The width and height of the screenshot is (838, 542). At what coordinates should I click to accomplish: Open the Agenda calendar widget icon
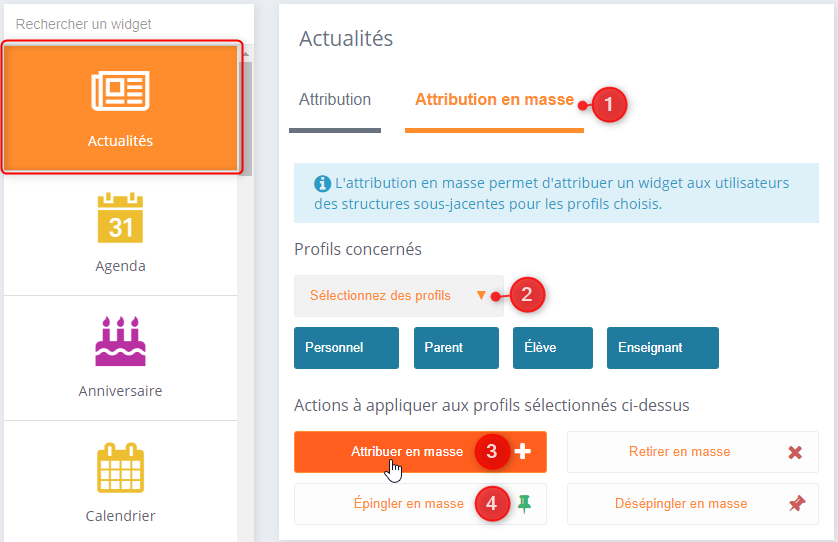pyautogui.click(x=120, y=218)
